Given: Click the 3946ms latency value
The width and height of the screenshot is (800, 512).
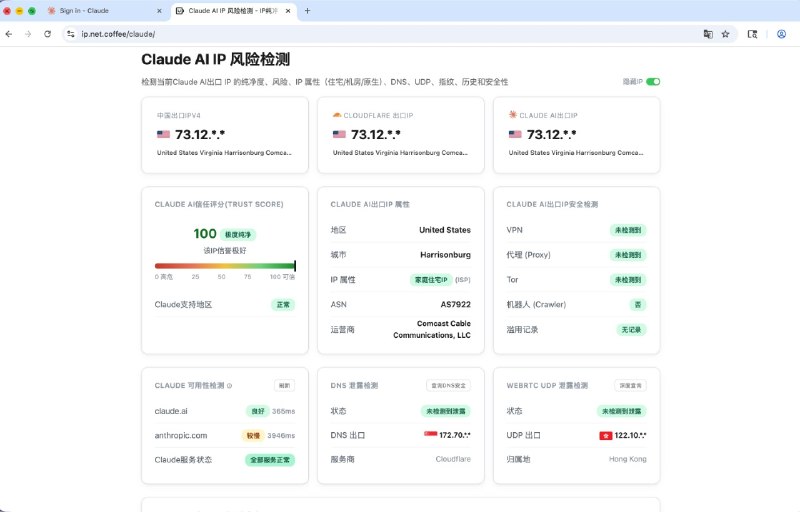Looking at the screenshot, I should point(281,436).
